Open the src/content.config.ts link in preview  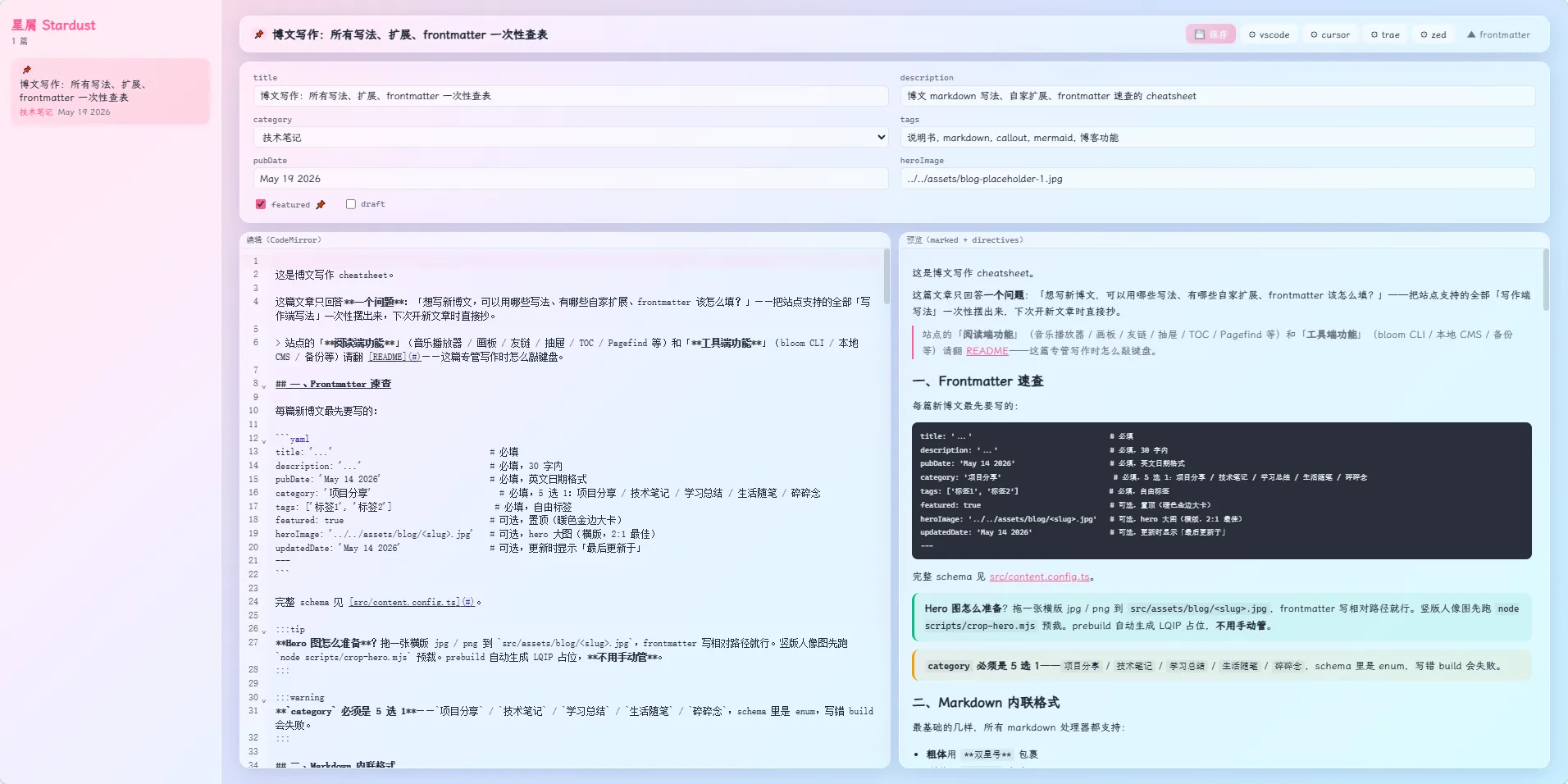coord(1039,577)
